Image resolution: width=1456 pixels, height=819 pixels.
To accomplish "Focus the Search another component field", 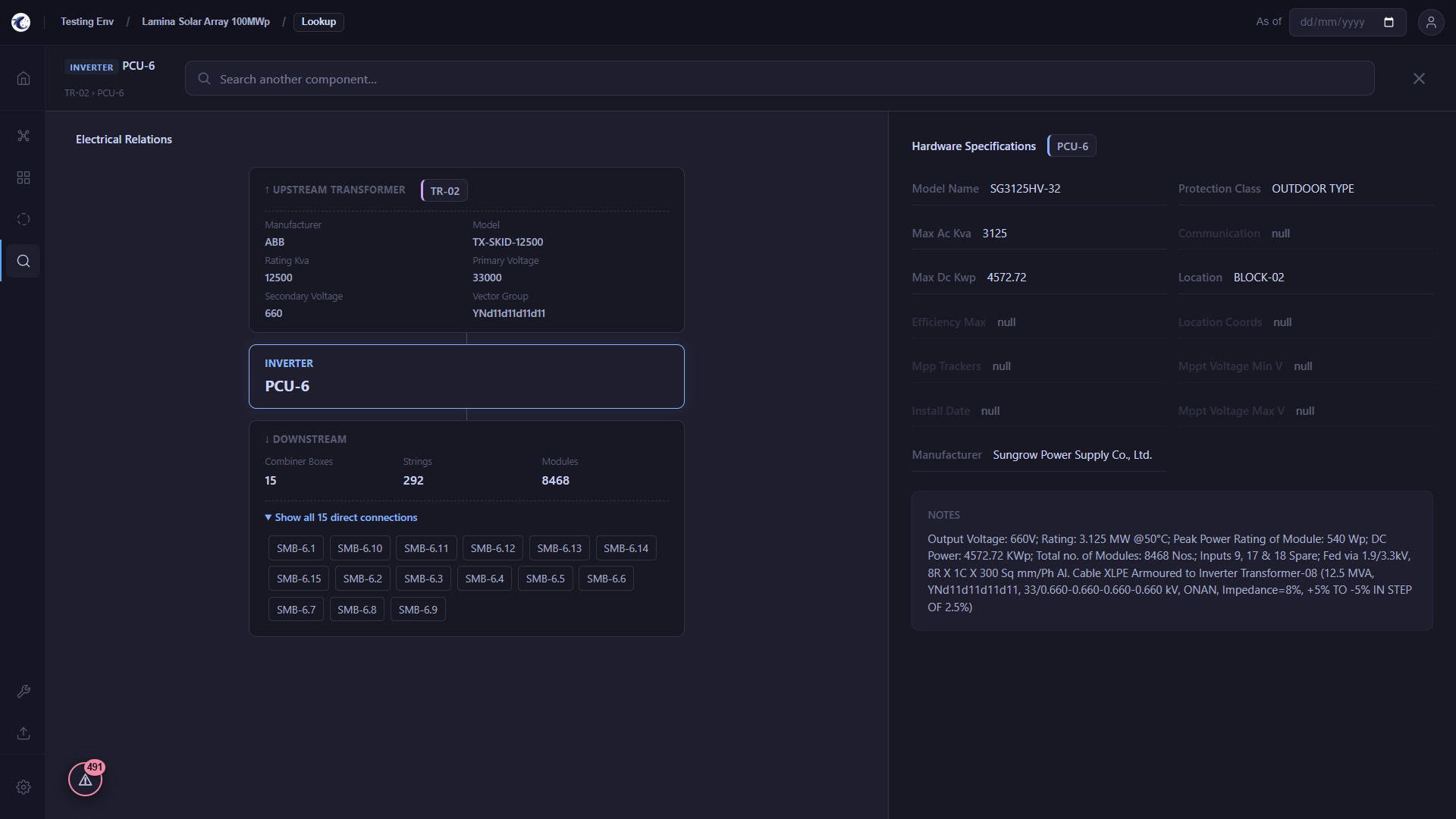I will pos(780,79).
